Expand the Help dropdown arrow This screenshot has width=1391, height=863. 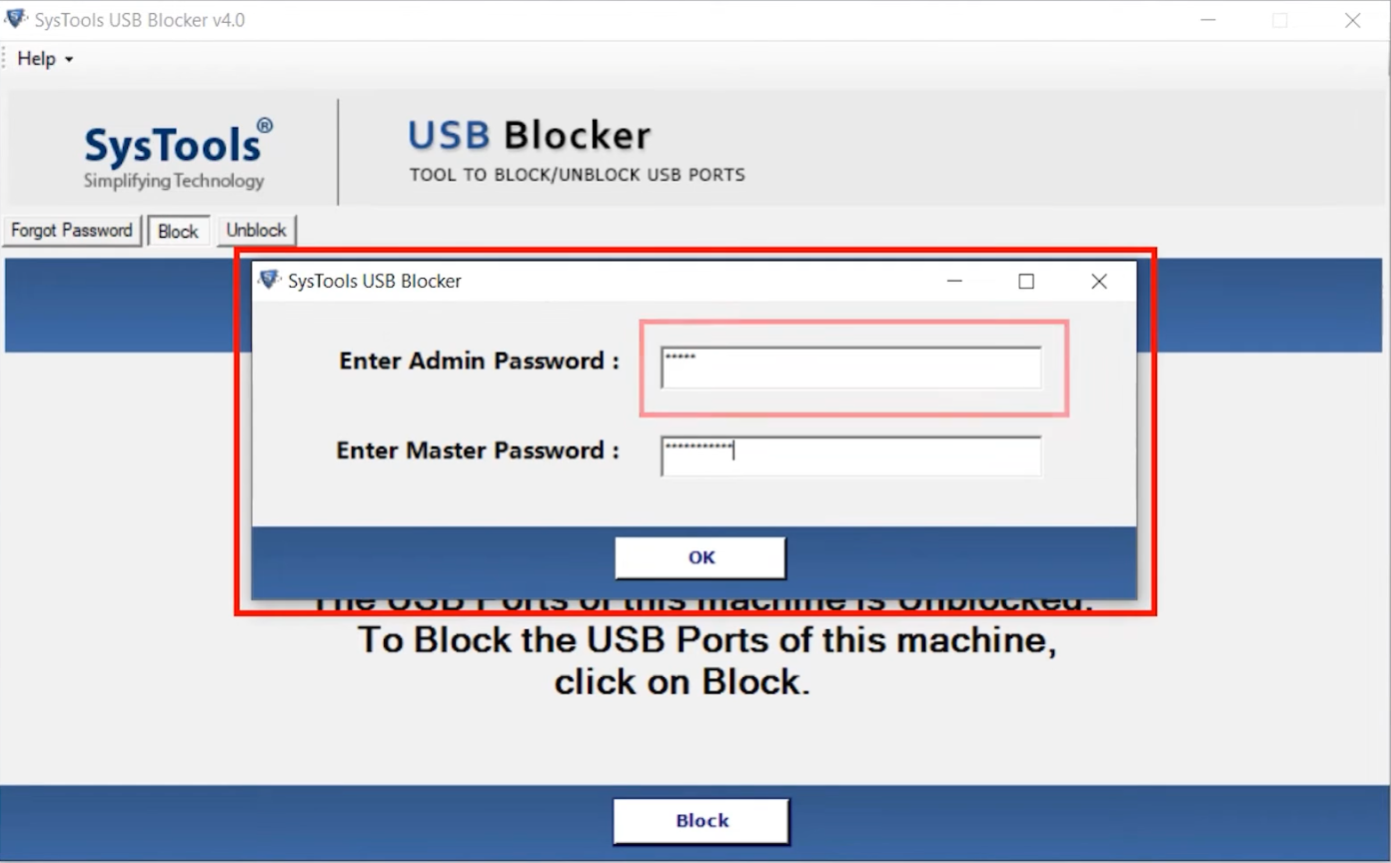(x=69, y=59)
